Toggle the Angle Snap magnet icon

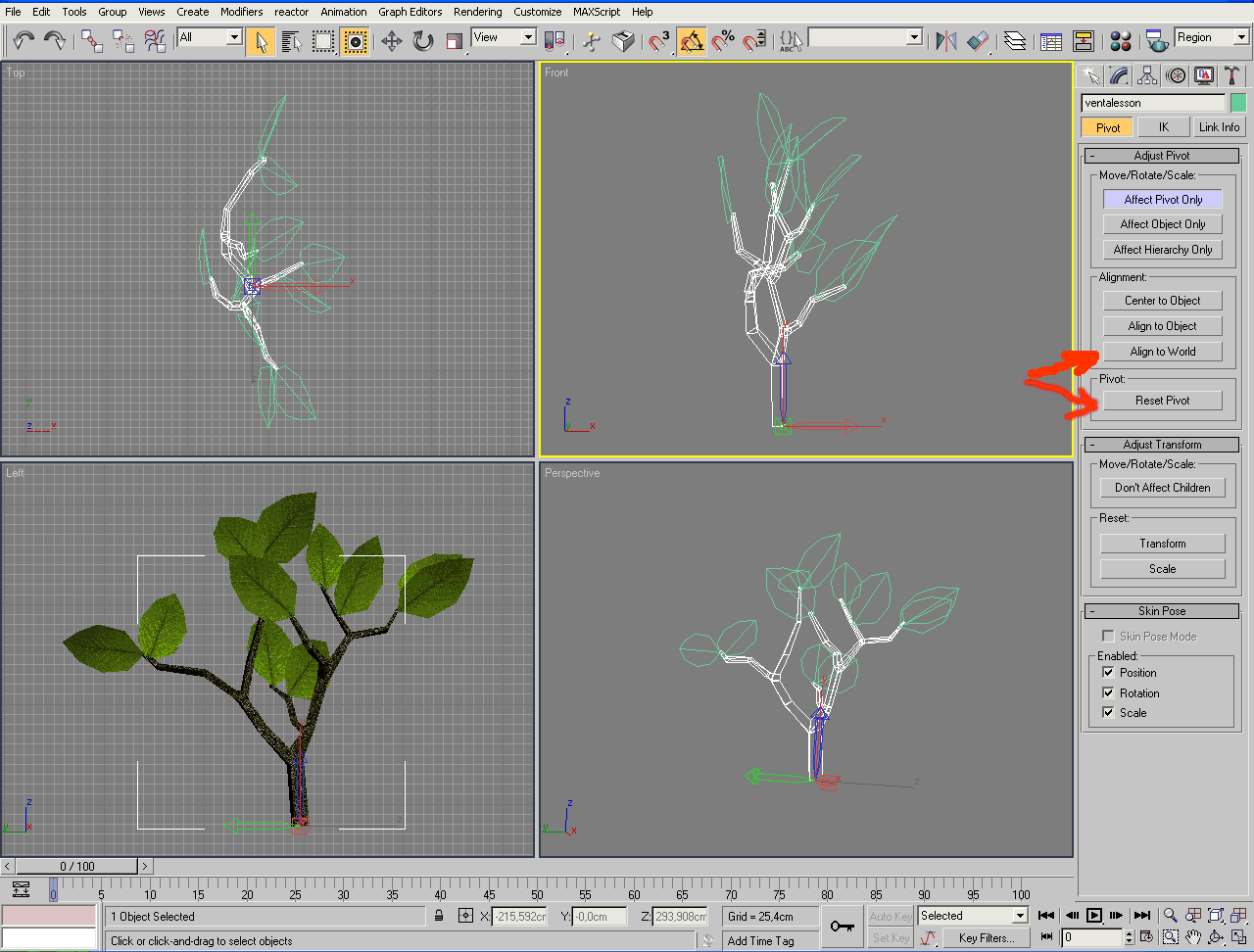tap(692, 40)
